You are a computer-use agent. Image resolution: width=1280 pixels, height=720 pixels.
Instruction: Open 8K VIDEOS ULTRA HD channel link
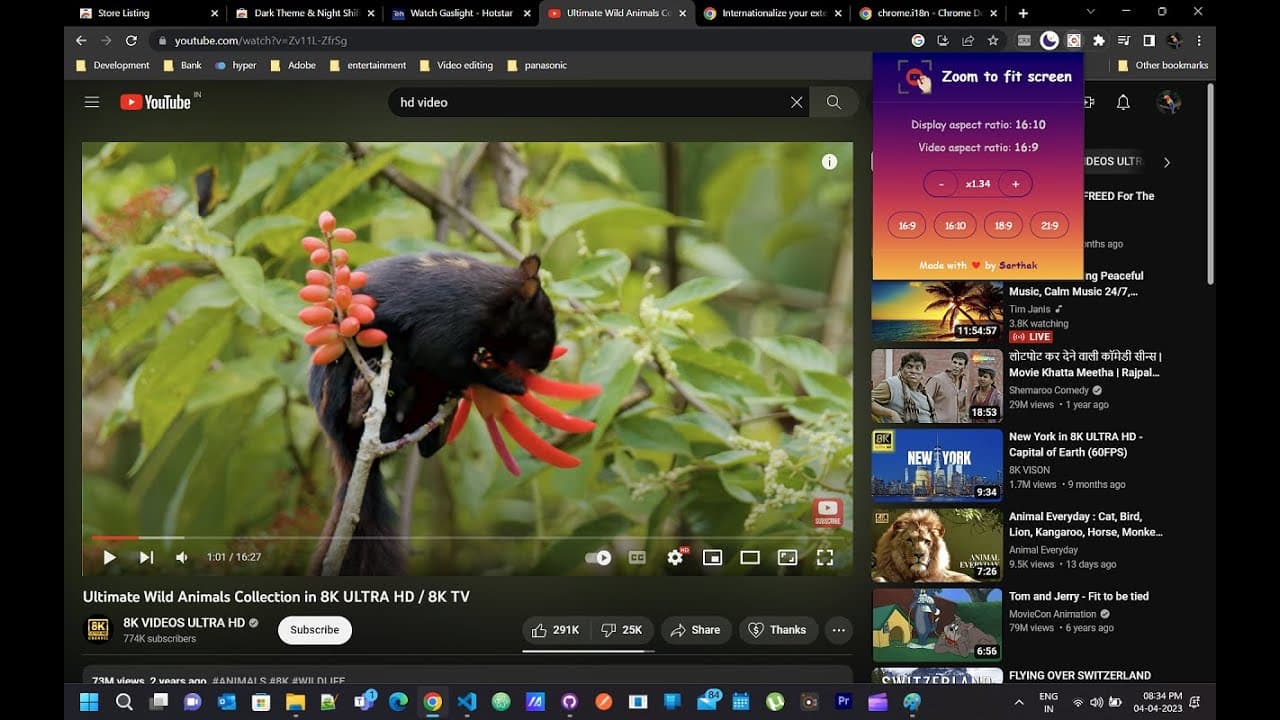coord(184,623)
